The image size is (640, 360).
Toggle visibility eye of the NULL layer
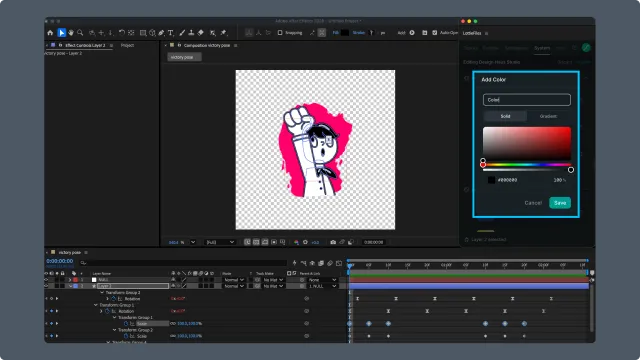(x=46, y=280)
